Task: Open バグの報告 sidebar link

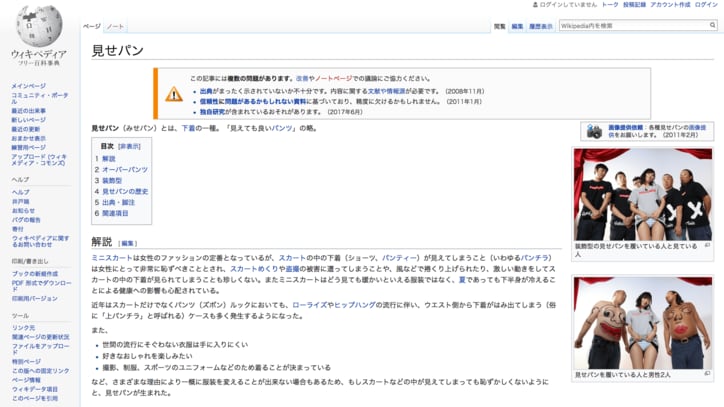Action: [x=26, y=220]
